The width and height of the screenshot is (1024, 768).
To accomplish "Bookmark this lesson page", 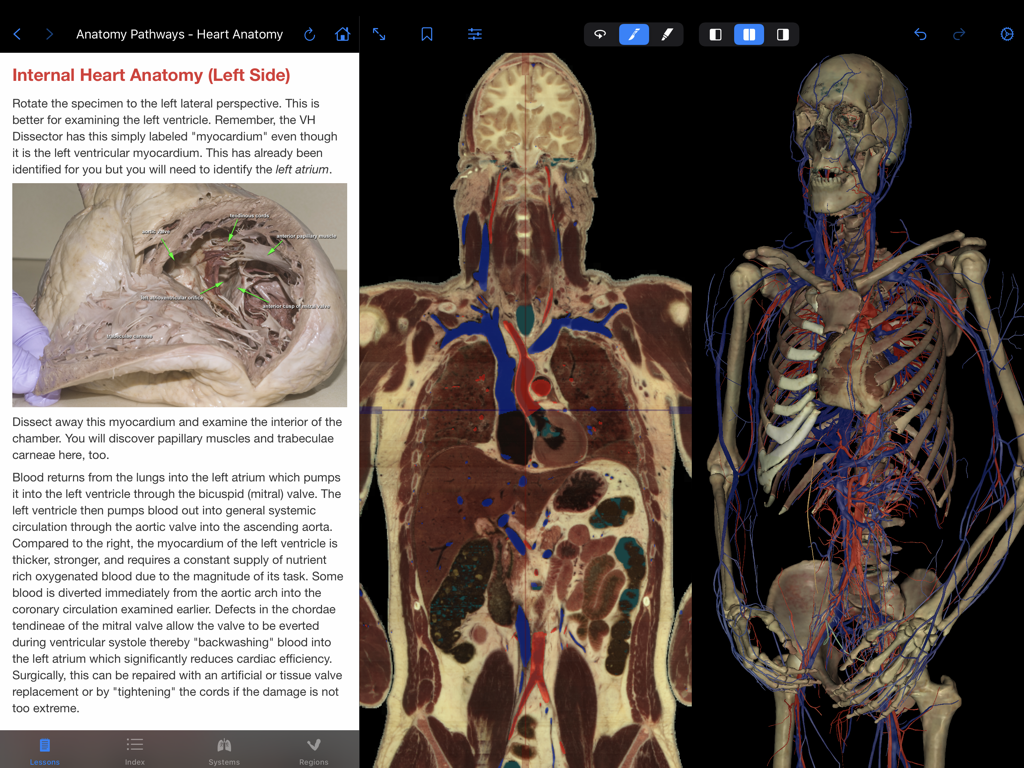I will [x=426, y=33].
